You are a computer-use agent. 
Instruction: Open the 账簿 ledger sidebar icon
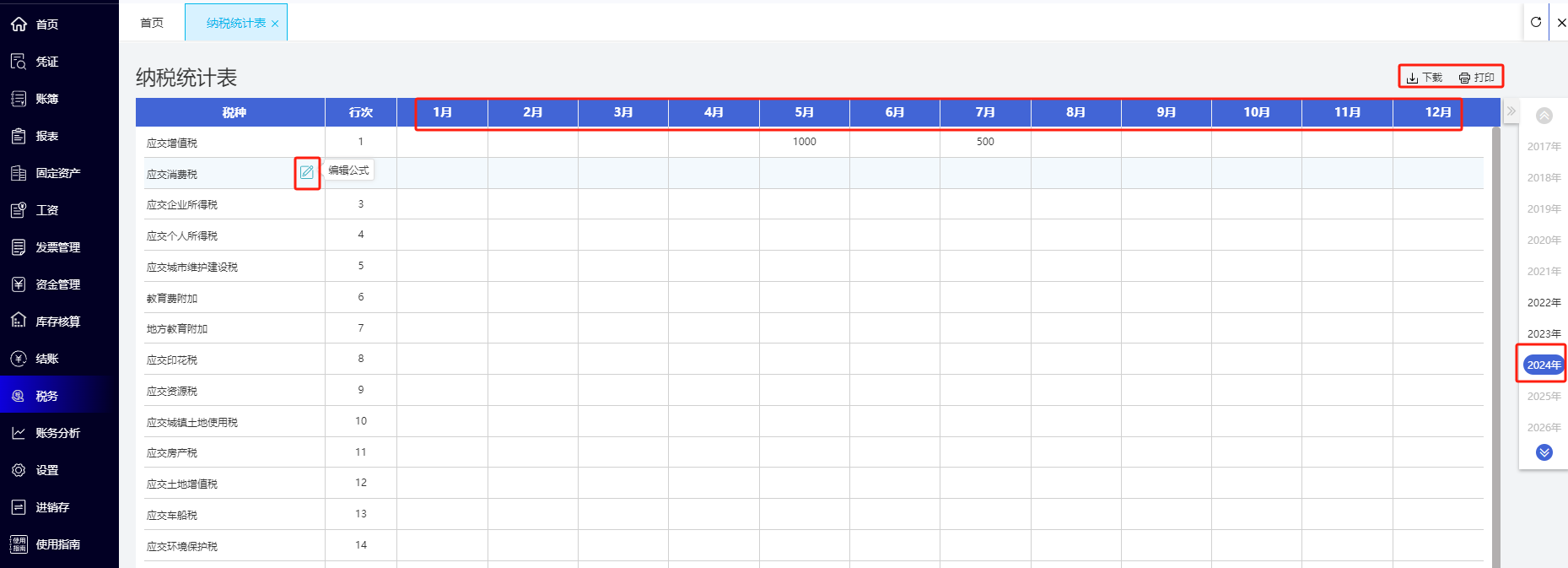point(19,99)
